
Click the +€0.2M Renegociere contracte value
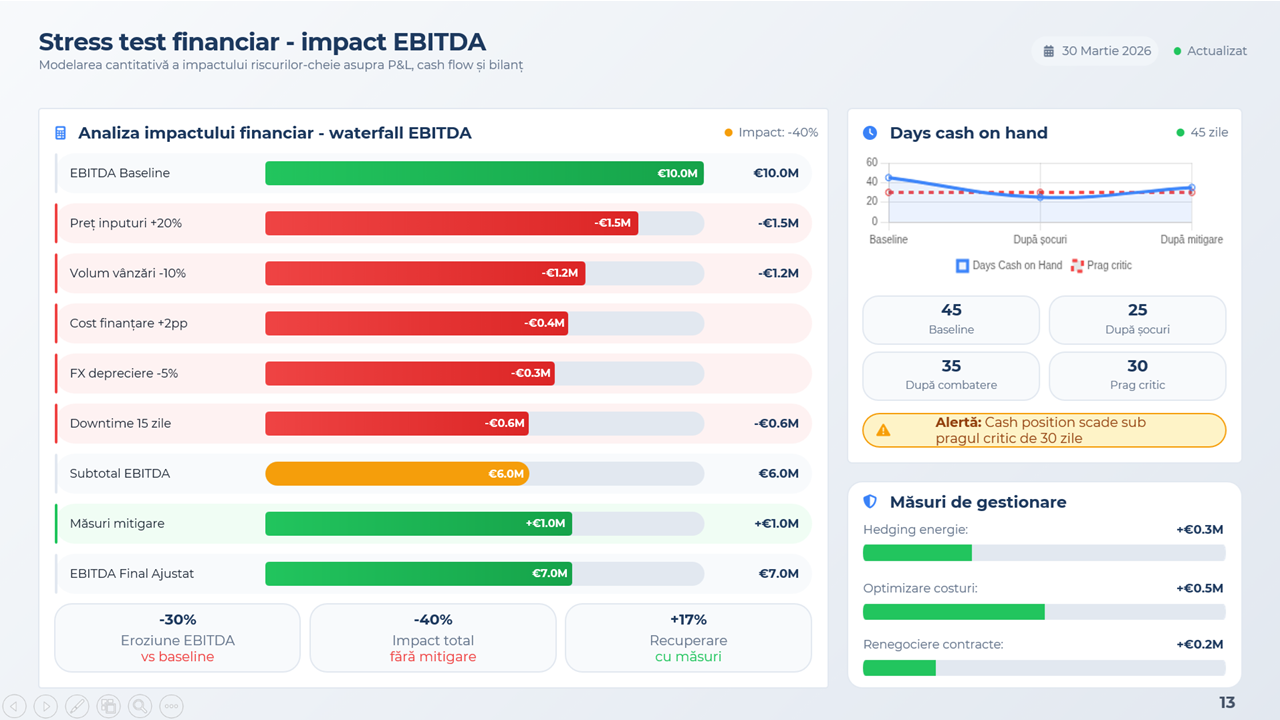tap(1200, 645)
